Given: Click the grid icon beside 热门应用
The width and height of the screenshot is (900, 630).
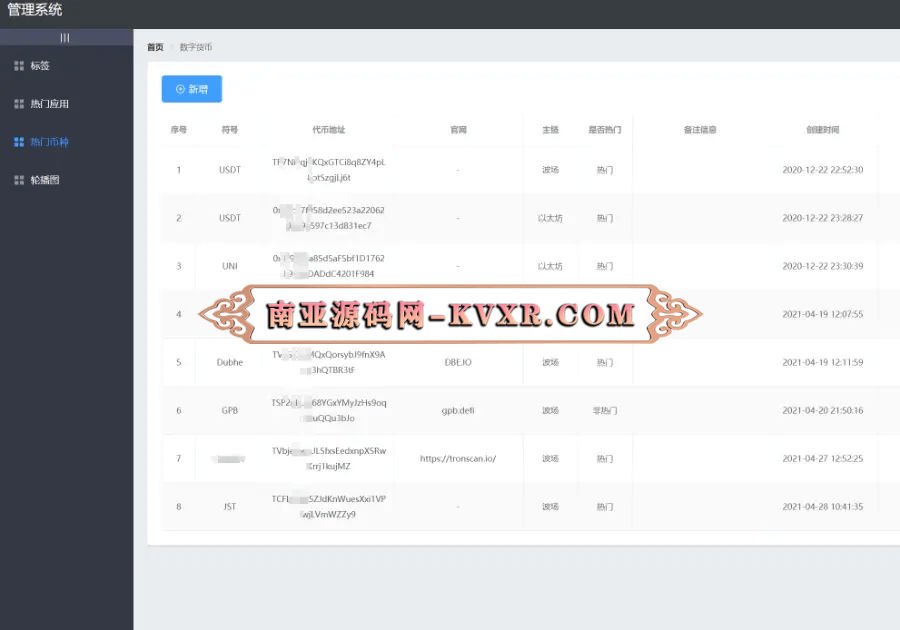Looking at the screenshot, I should (x=19, y=104).
